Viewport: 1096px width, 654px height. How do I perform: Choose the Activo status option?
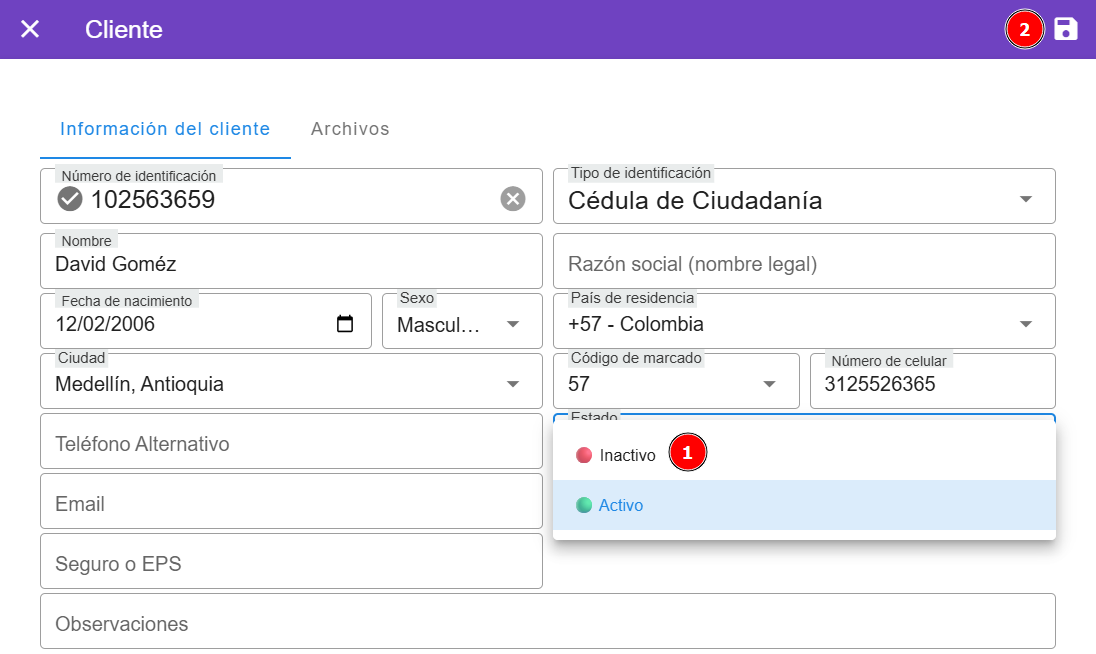click(x=621, y=505)
